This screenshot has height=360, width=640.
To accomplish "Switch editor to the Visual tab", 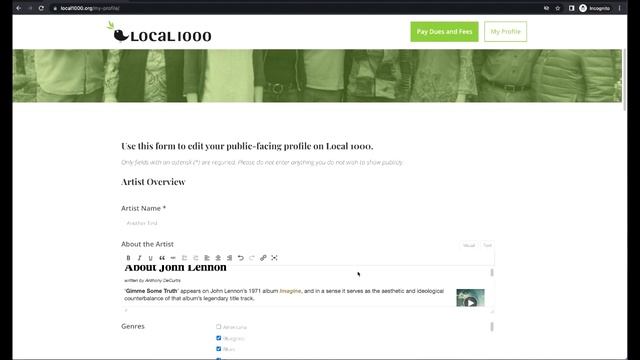I will [x=469, y=245].
